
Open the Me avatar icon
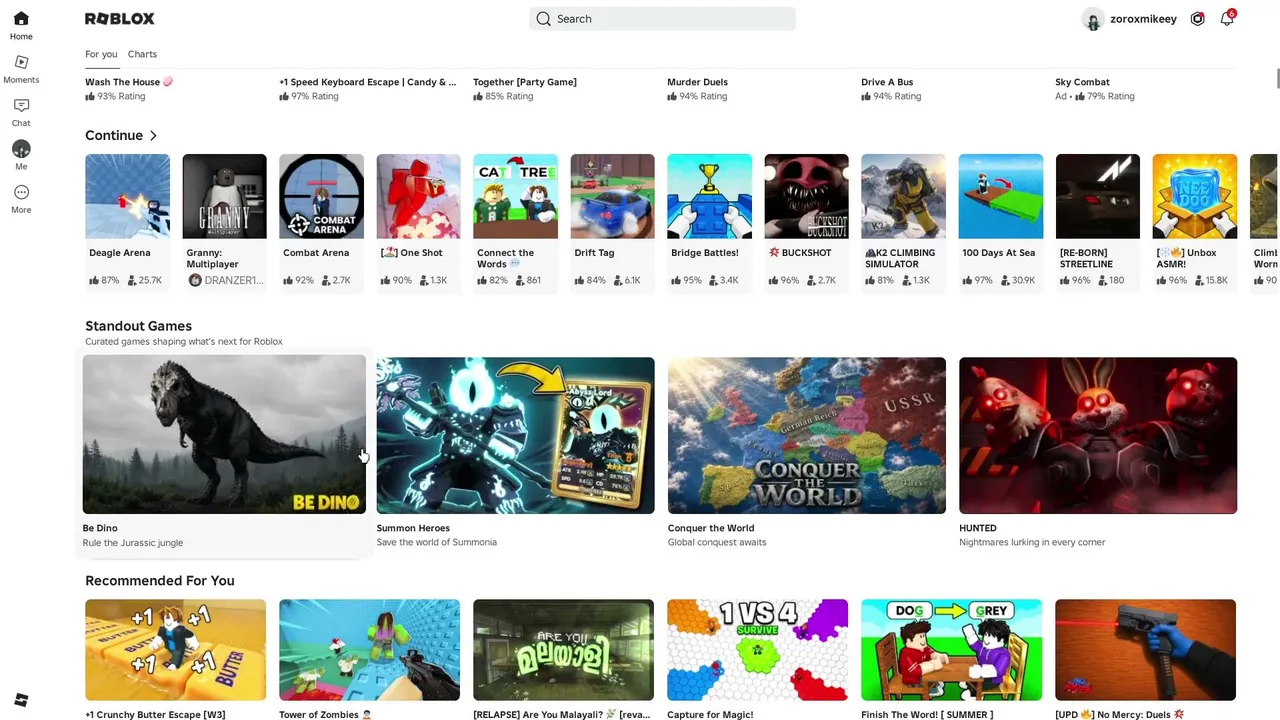[x=21, y=149]
